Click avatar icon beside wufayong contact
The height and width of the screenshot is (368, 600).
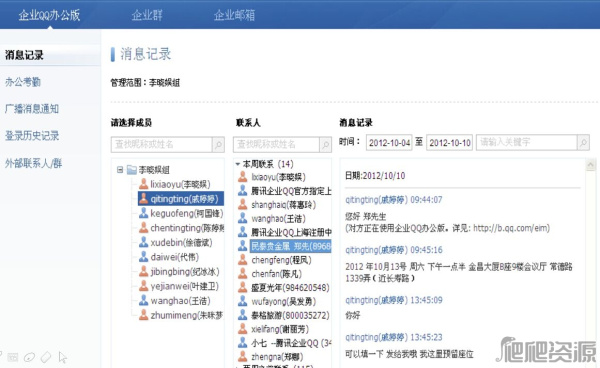(x=243, y=301)
